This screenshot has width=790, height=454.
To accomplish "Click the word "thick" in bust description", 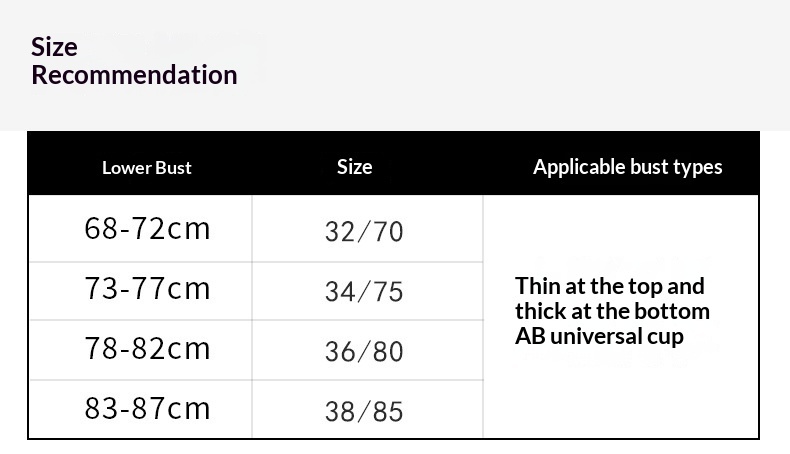I will 542,311.
